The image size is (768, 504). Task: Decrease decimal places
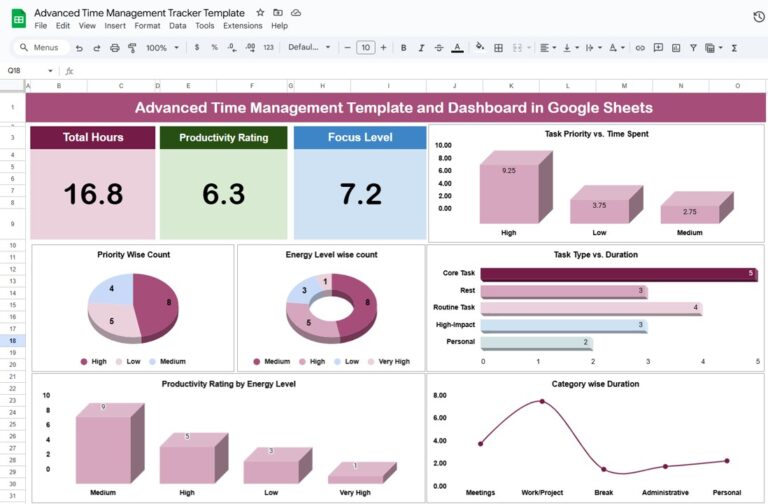[232, 48]
